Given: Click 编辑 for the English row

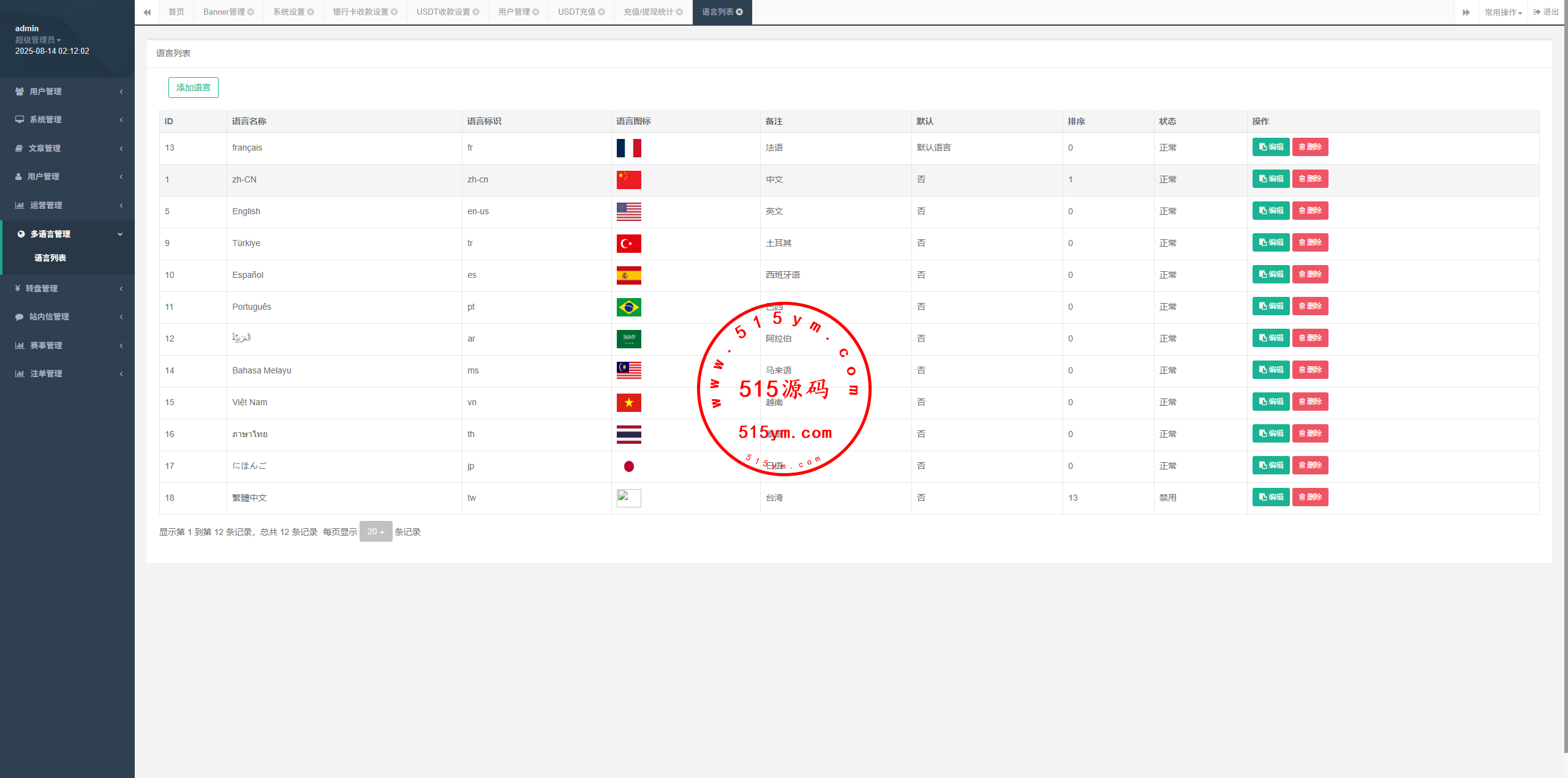Looking at the screenshot, I should click(x=1270, y=211).
